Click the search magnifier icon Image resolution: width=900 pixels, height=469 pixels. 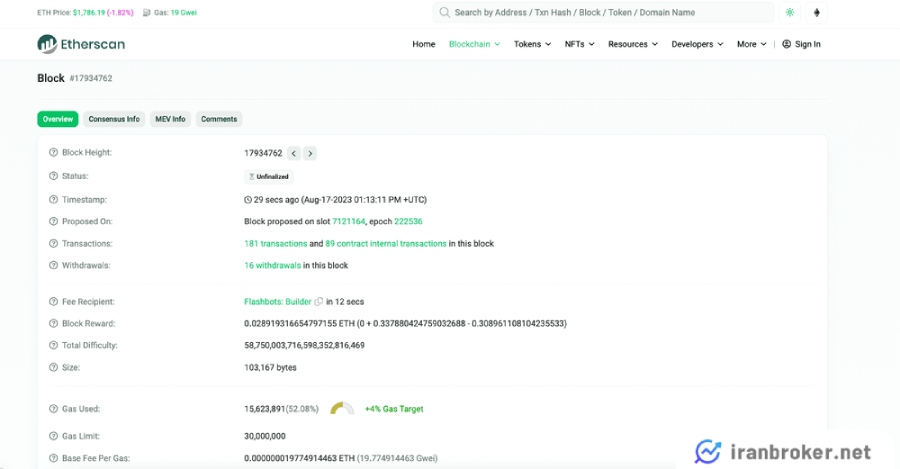click(x=444, y=13)
